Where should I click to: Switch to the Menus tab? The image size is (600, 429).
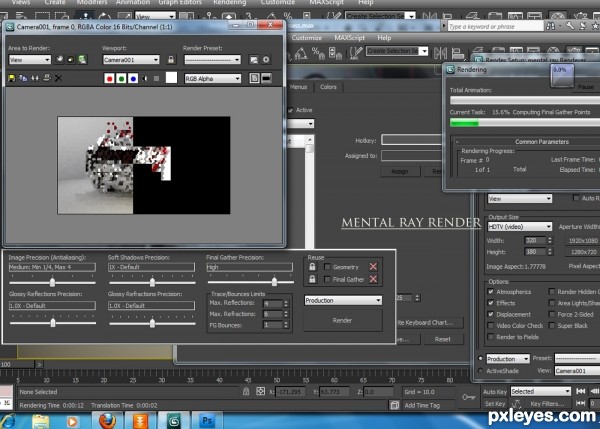pyautogui.click(x=298, y=87)
